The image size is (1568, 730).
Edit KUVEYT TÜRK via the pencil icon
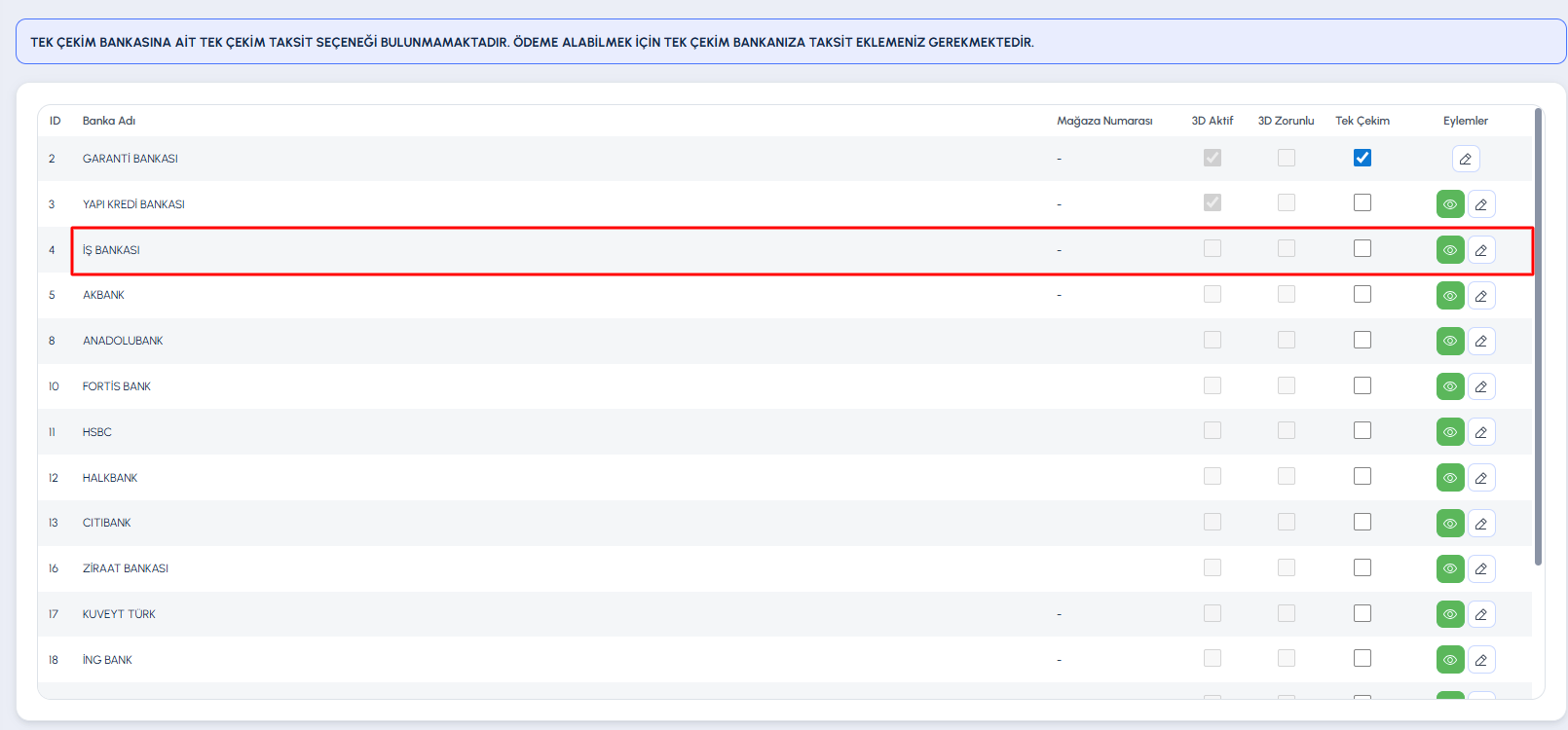click(x=1480, y=614)
